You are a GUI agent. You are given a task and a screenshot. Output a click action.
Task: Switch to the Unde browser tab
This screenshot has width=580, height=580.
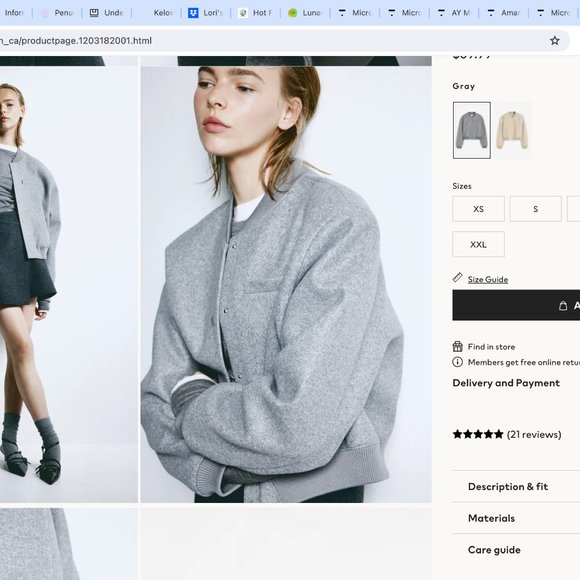pyautogui.click(x=107, y=13)
